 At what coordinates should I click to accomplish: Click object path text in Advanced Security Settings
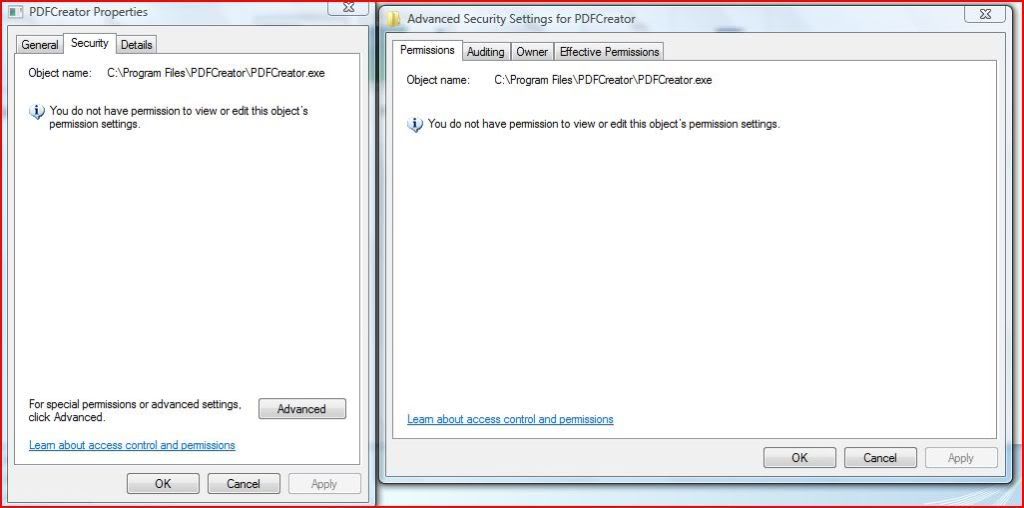point(603,80)
